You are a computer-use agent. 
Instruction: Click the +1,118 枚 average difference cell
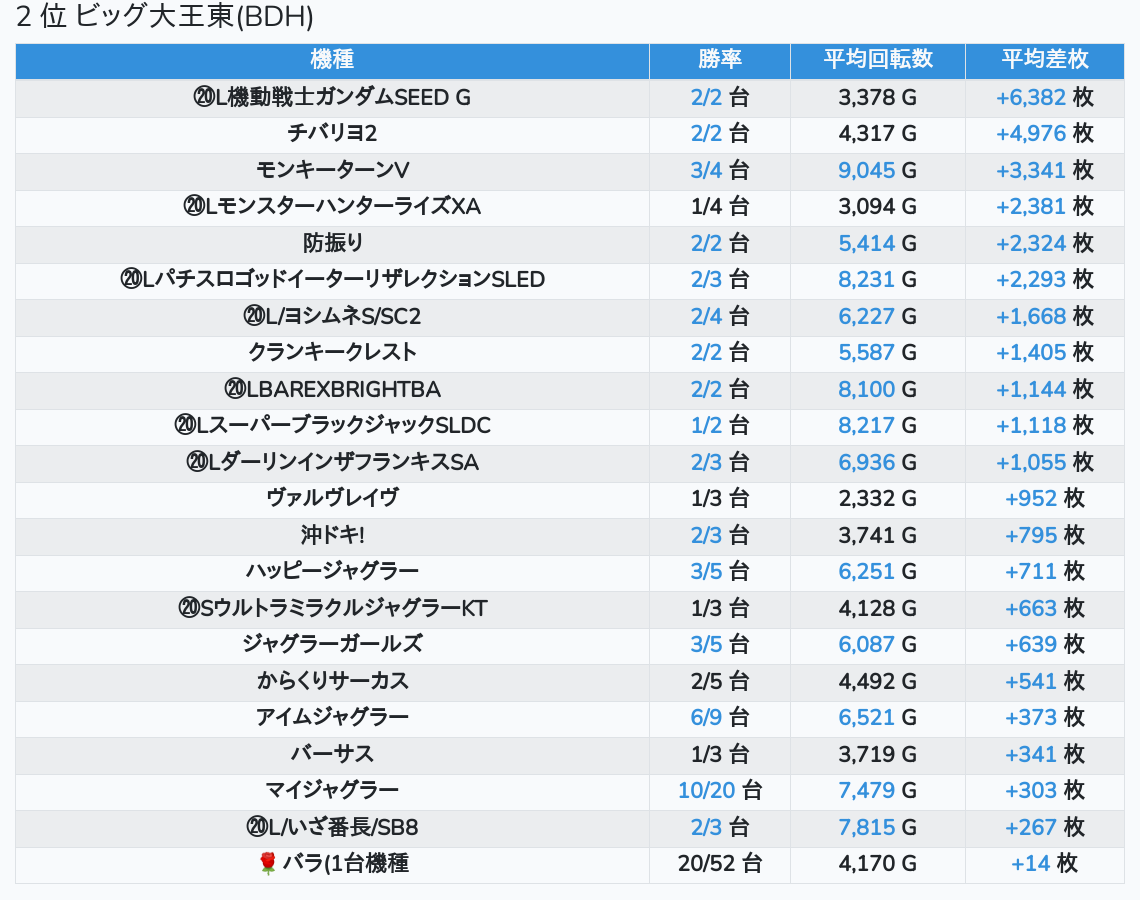(x=1045, y=425)
